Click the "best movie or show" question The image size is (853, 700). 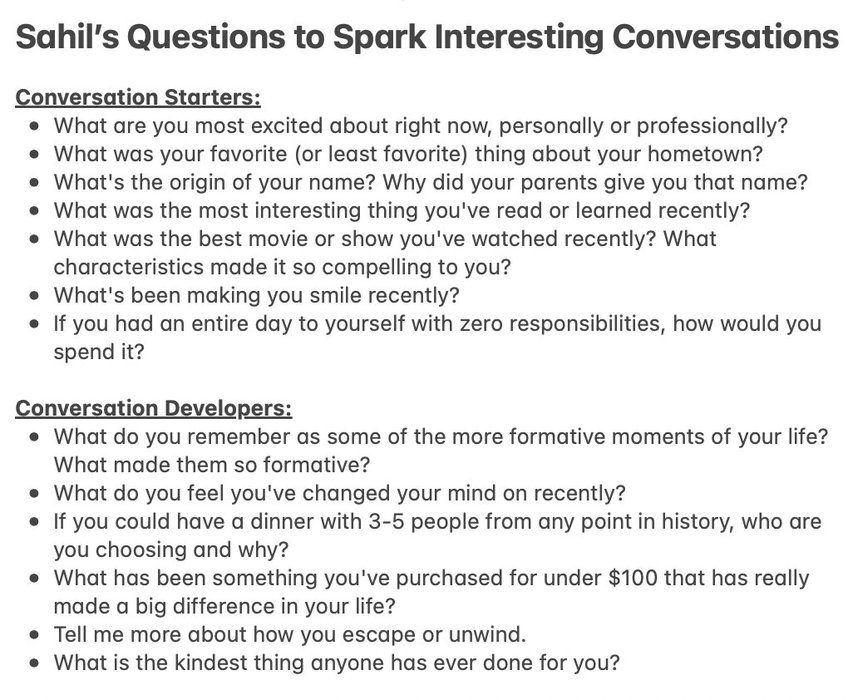tap(385, 240)
